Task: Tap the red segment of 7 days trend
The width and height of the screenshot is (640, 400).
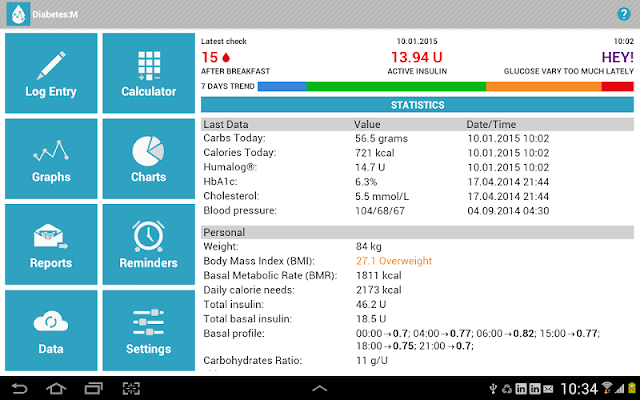Action: tap(618, 87)
